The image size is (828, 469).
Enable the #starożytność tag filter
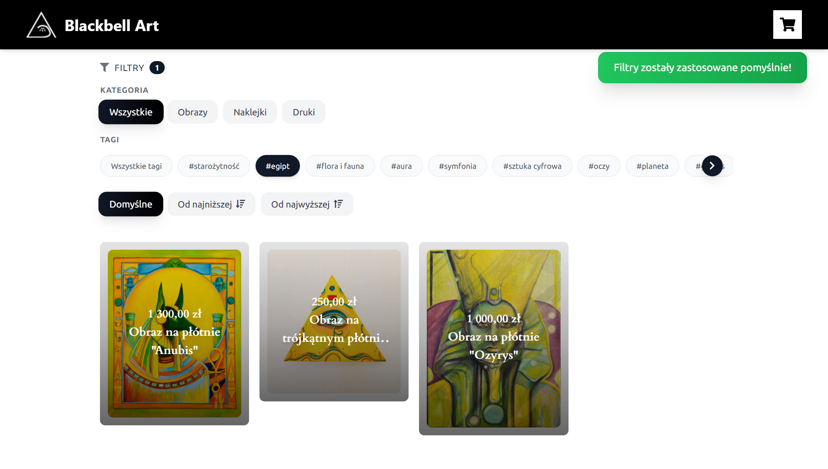[214, 166]
